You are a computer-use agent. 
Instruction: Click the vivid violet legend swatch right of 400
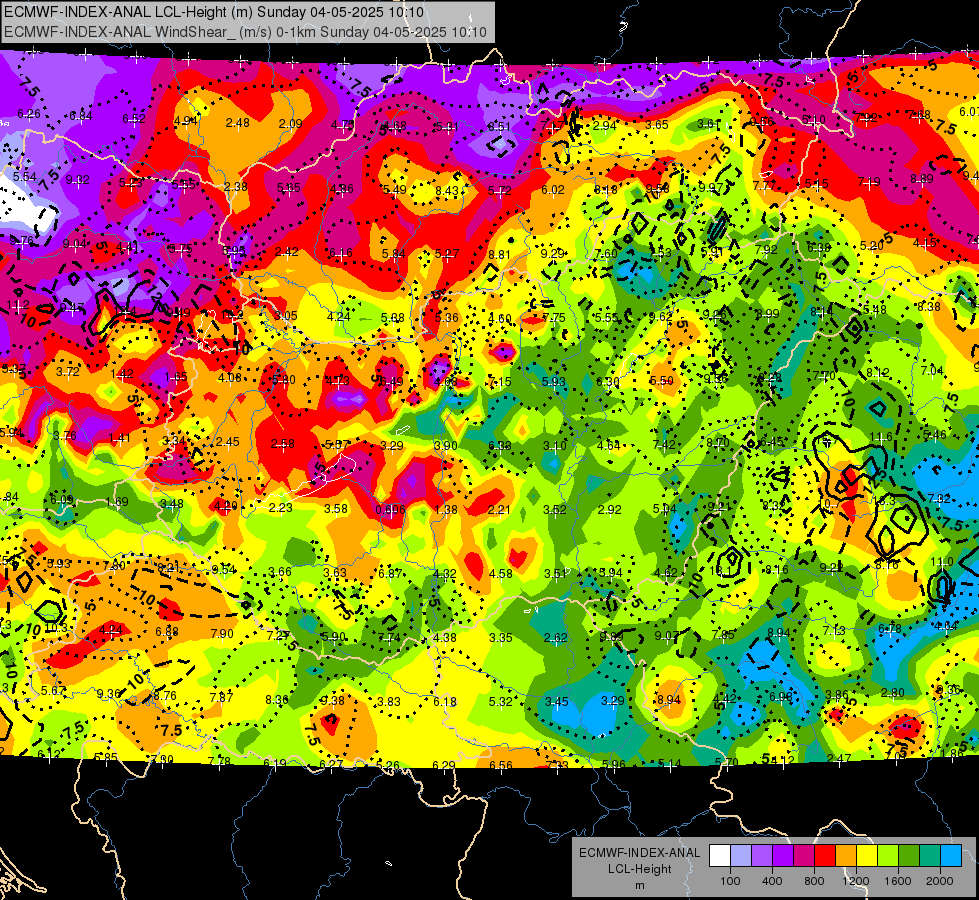(783, 856)
